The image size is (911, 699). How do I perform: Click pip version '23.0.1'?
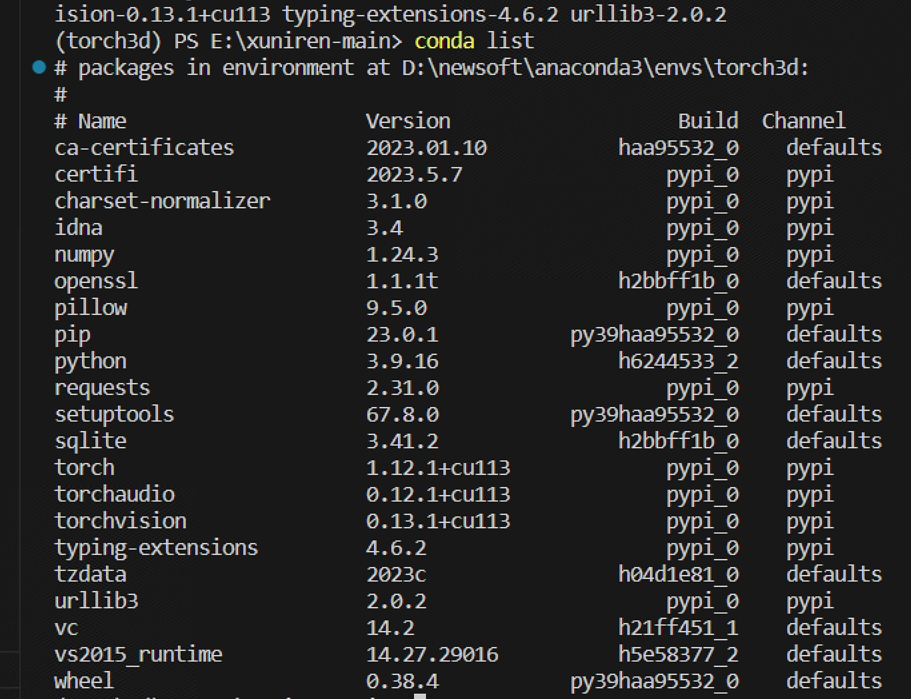[x=402, y=335]
